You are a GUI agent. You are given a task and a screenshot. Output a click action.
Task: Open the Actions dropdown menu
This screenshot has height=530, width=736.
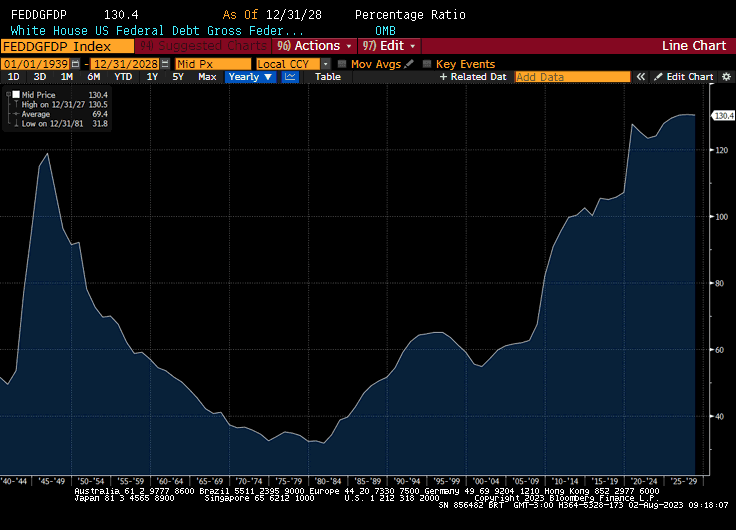coord(314,46)
